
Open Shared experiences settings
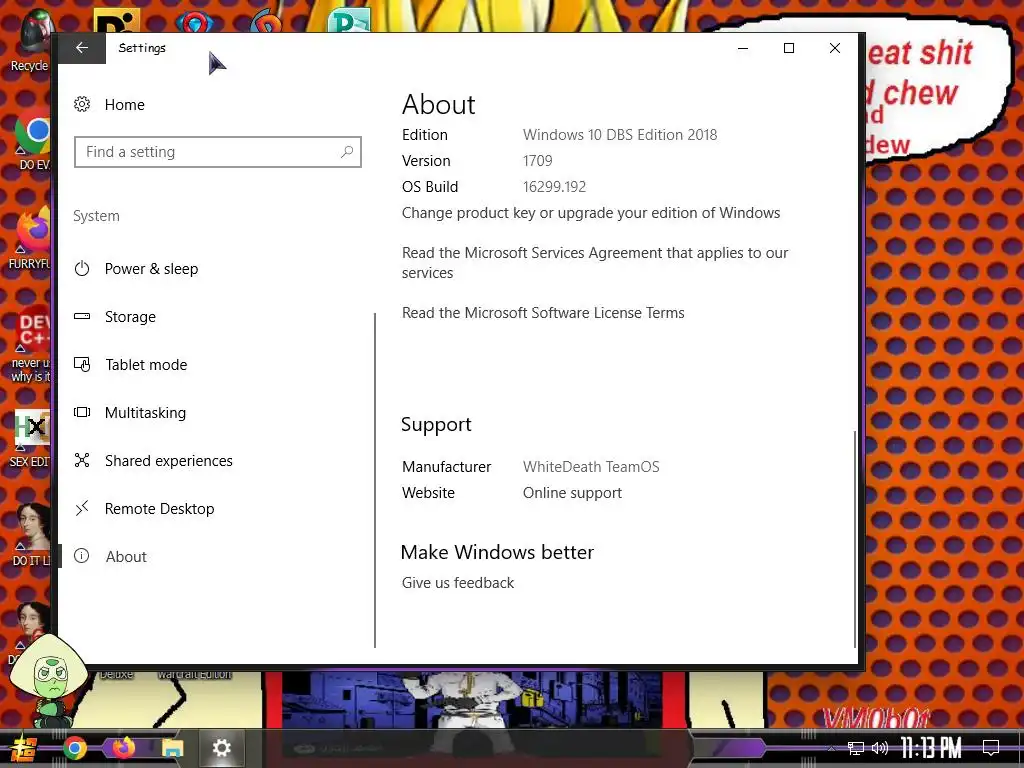[x=168, y=461]
